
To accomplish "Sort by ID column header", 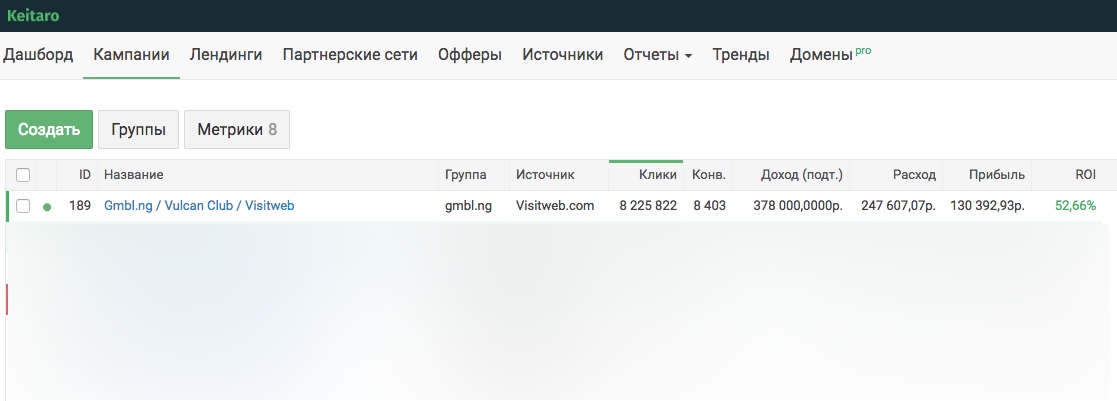I will coord(85,175).
